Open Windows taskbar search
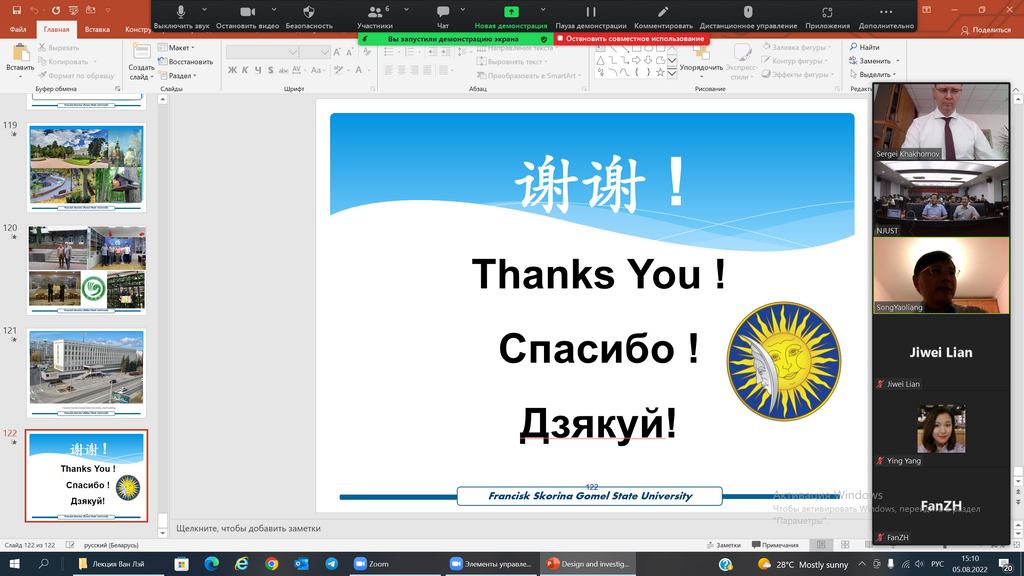Viewport: 1024px width, 576px height. [x=44, y=564]
